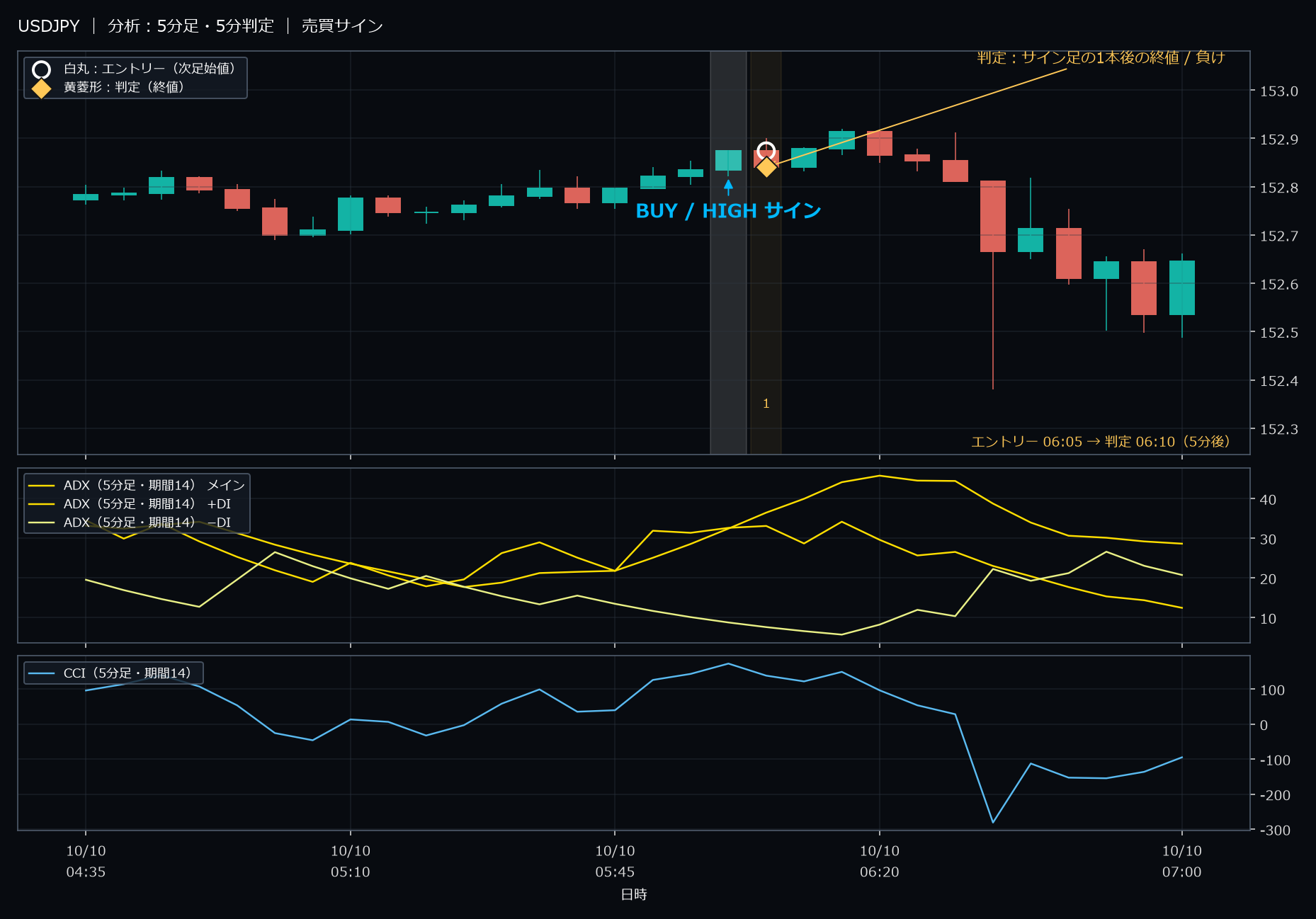1316x919 pixels.
Task: Click the '10/10 07:00' time axis label
Action: click(x=1181, y=862)
